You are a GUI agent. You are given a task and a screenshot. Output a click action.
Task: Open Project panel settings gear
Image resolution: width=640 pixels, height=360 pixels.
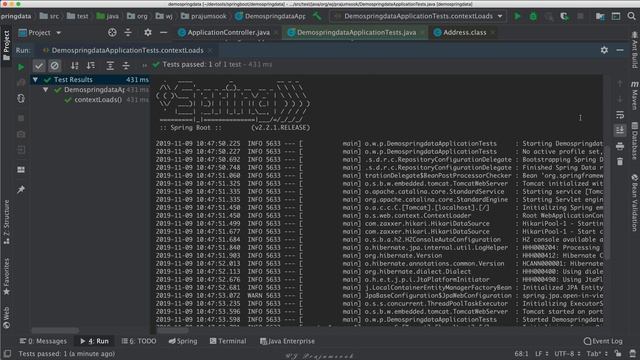pyautogui.click(x=148, y=33)
